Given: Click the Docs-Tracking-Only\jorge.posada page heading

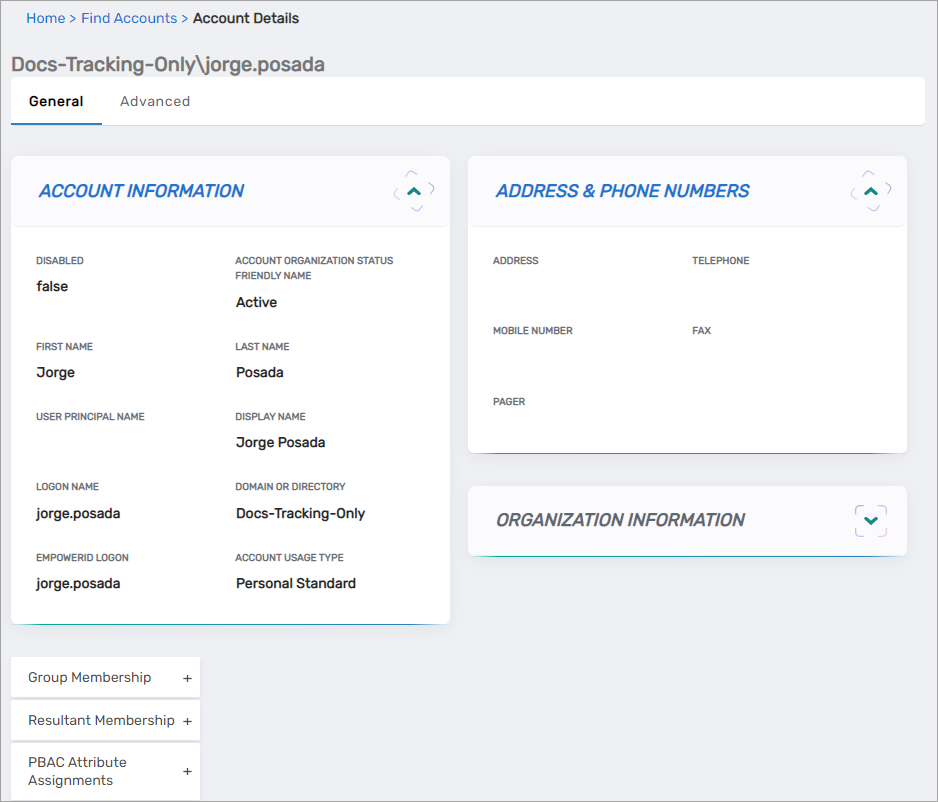Looking at the screenshot, I should pyautogui.click(x=167, y=64).
